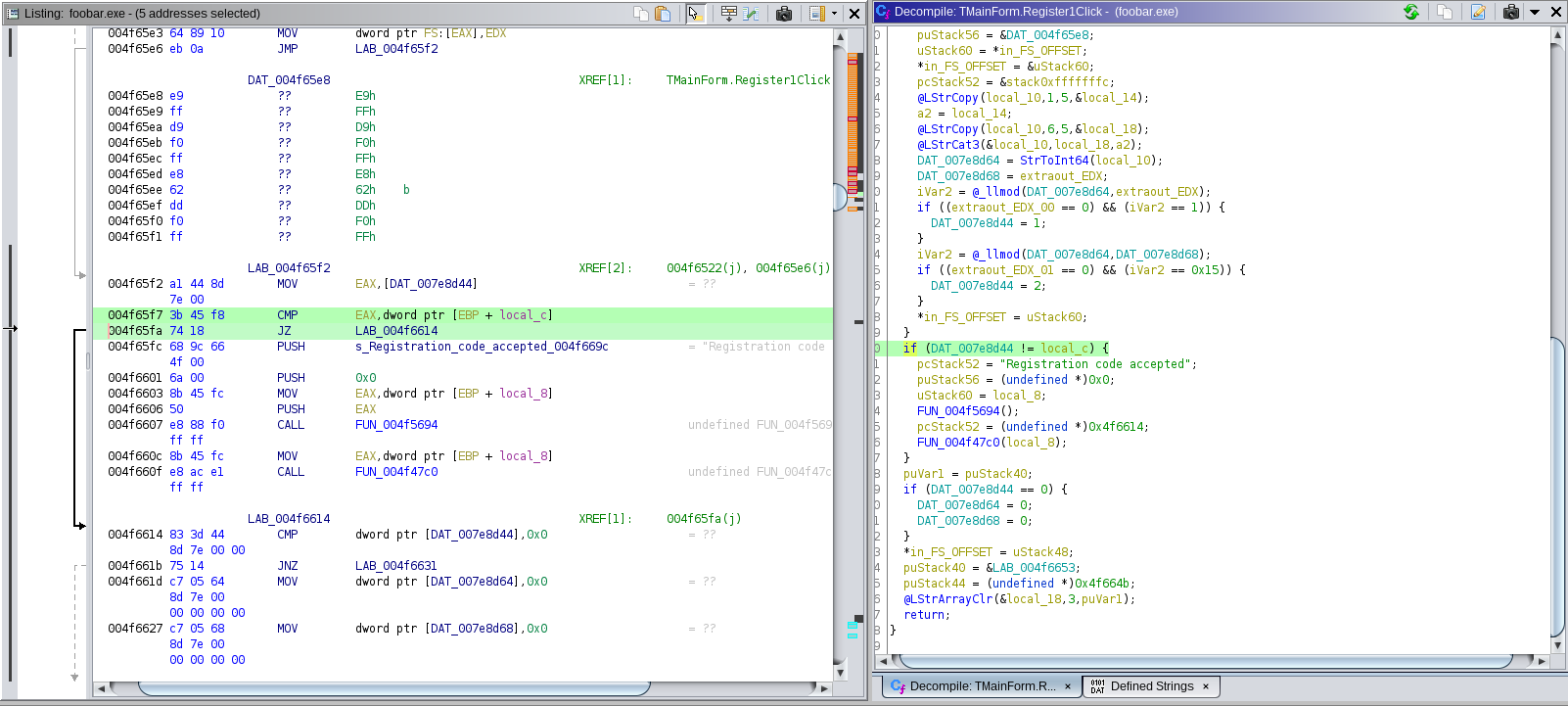The image size is (1568, 706).
Task: Click the E9h byte value at 004f65e8
Action: click(365, 96)
